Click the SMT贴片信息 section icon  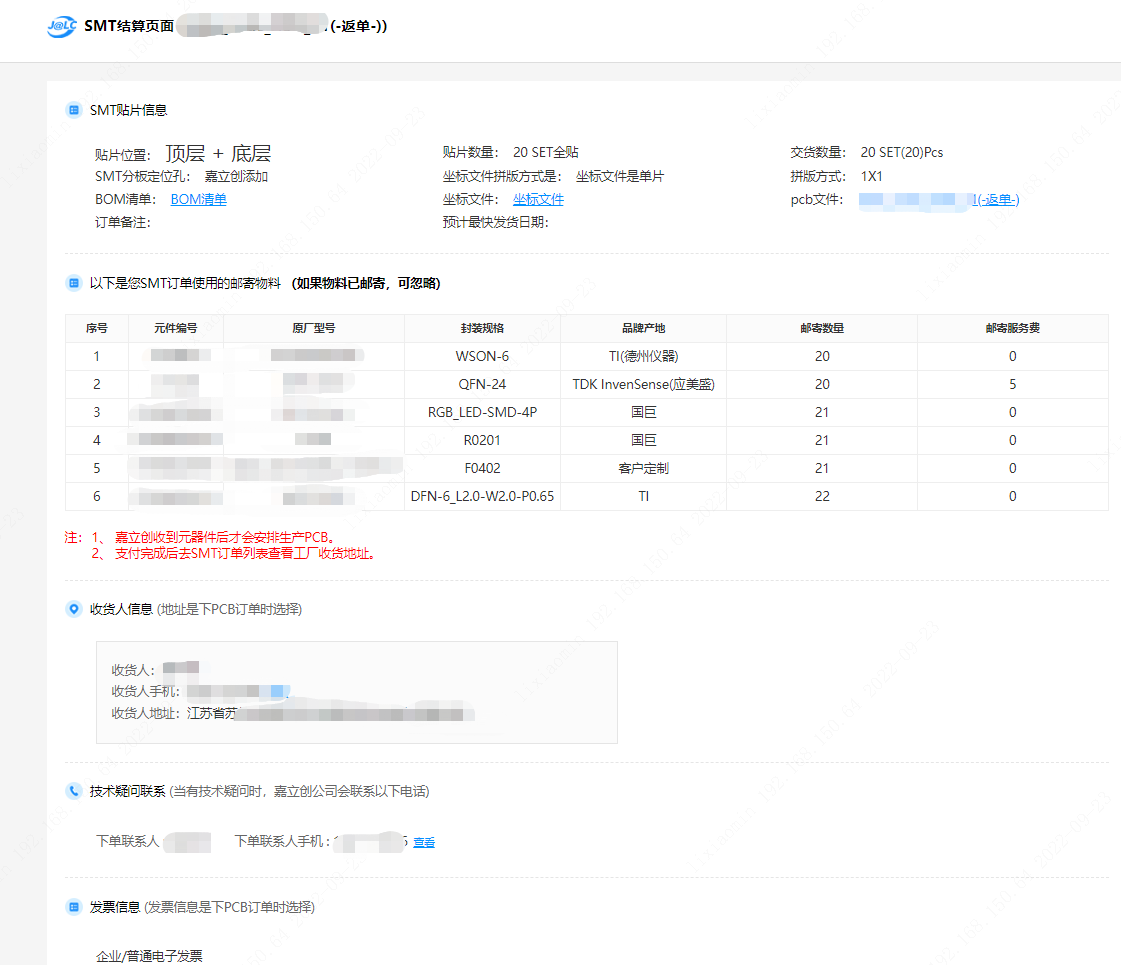[73, 110]
